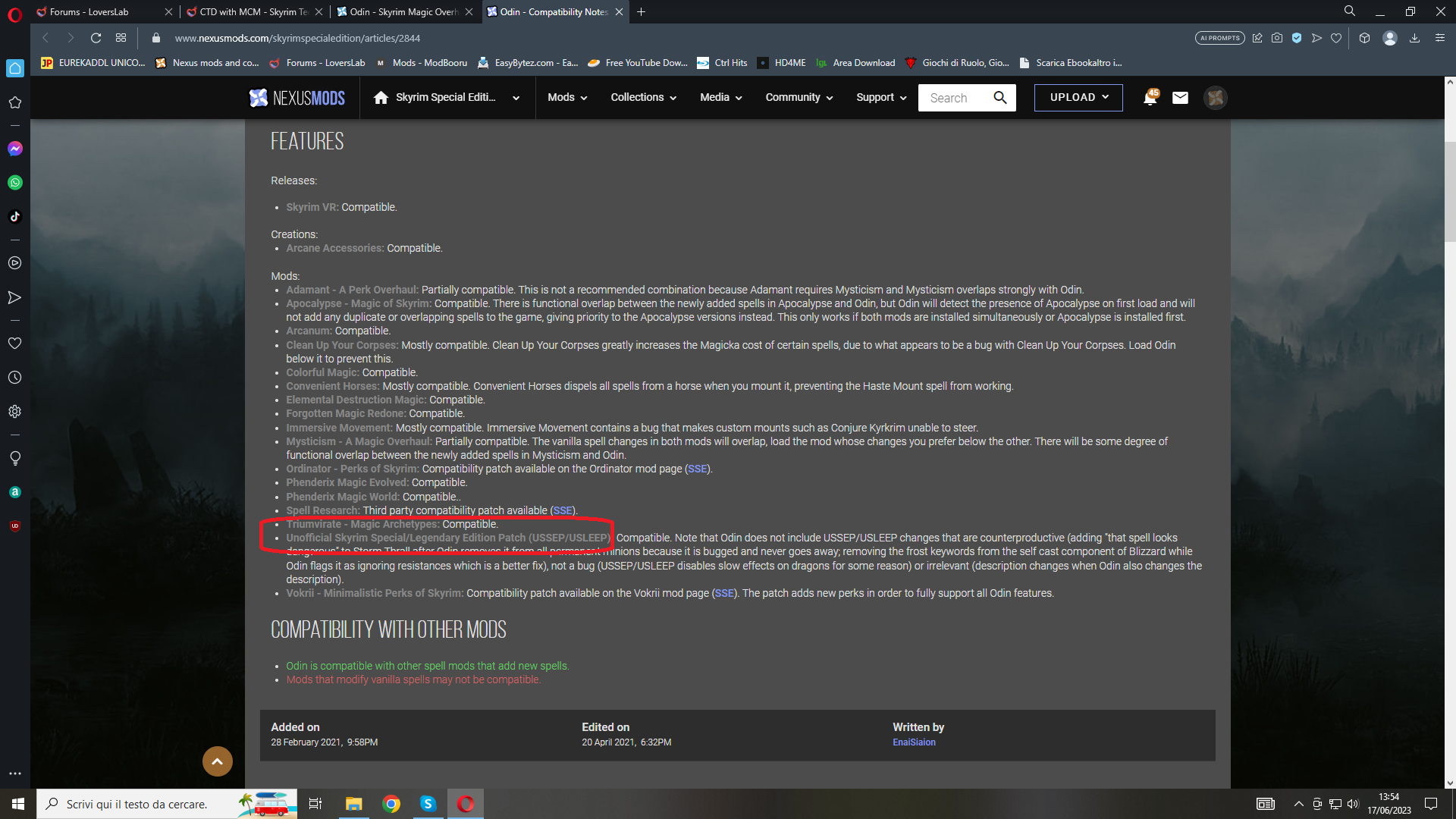The image size is (1456, 819).
Task: Open Opera sidebar settings gear
Action: pyautogui.click(x=15, y=412)
